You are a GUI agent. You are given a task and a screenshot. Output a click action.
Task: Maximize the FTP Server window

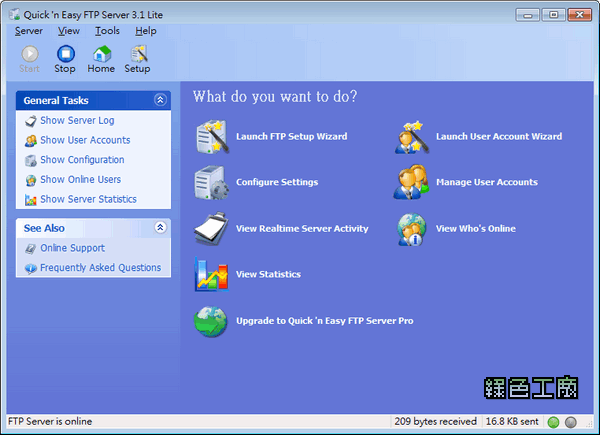(x=553, y=15)
